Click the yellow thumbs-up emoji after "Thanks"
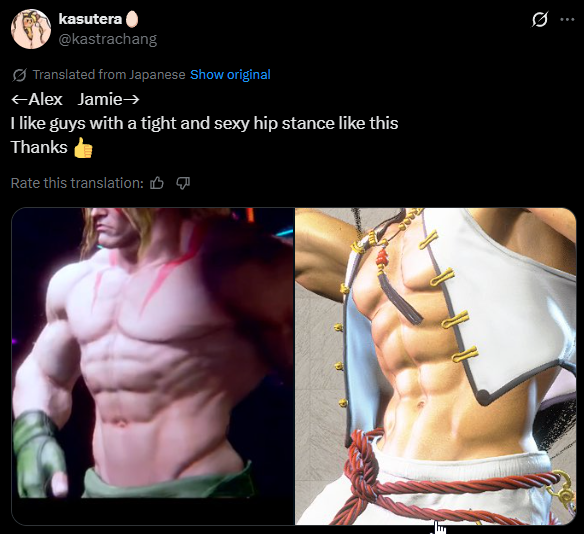Screen dimensions: 584x534 (83, 147)
